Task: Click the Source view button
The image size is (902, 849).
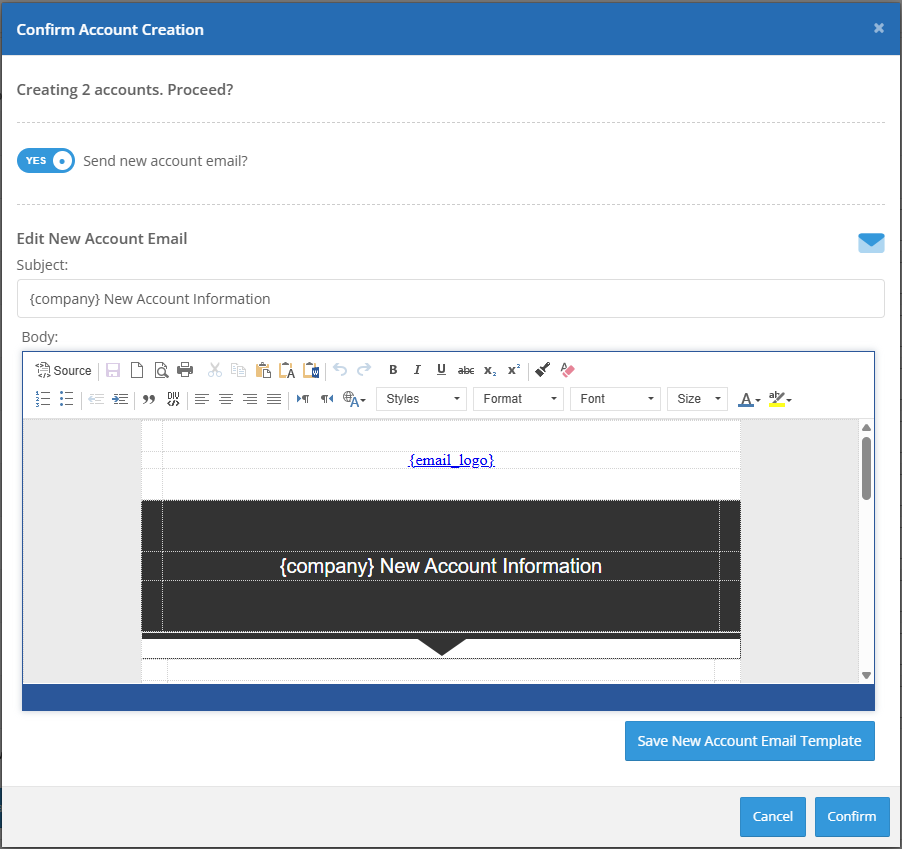Action: pos(63,370)
